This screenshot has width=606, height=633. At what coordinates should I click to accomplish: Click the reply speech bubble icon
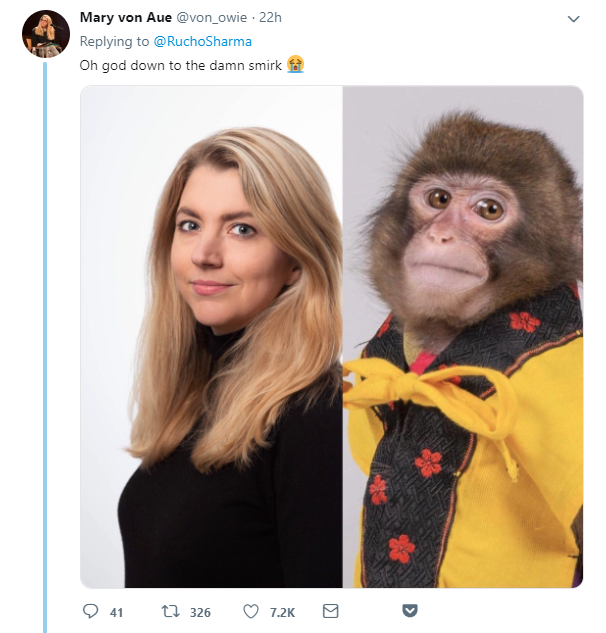point(91,611)
